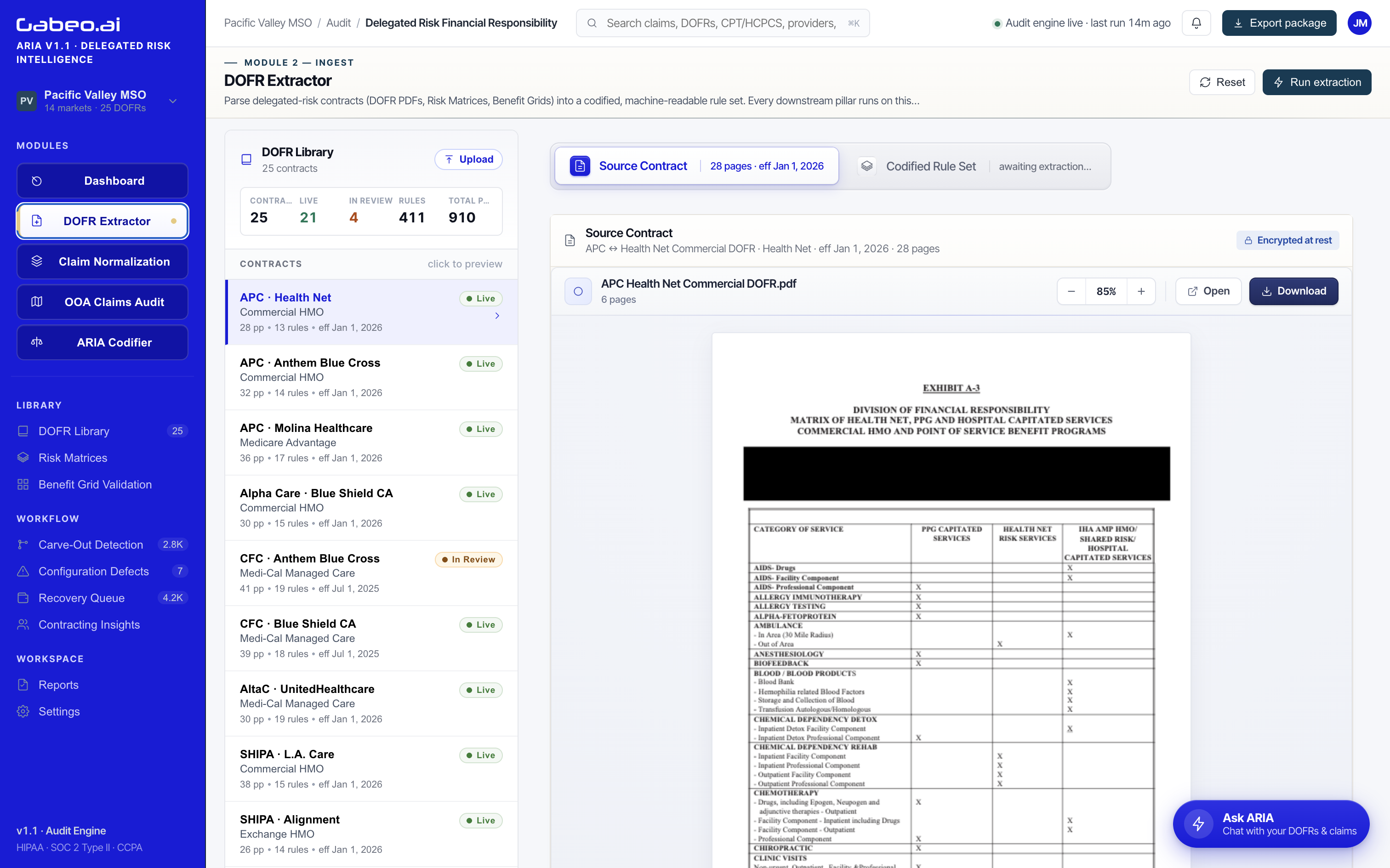Screen dimensions: 1390x868
Task: Open the Dashboard module
Action: [102, 181]
